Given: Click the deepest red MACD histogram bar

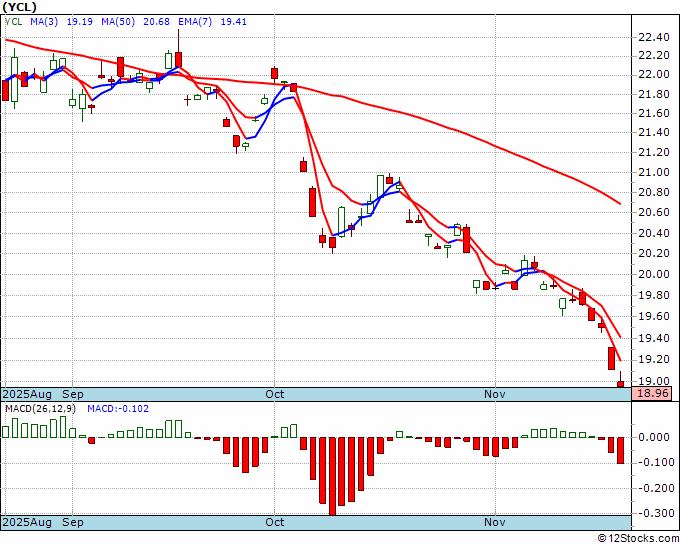Looking at the screenshot, I should click(332, 476).
